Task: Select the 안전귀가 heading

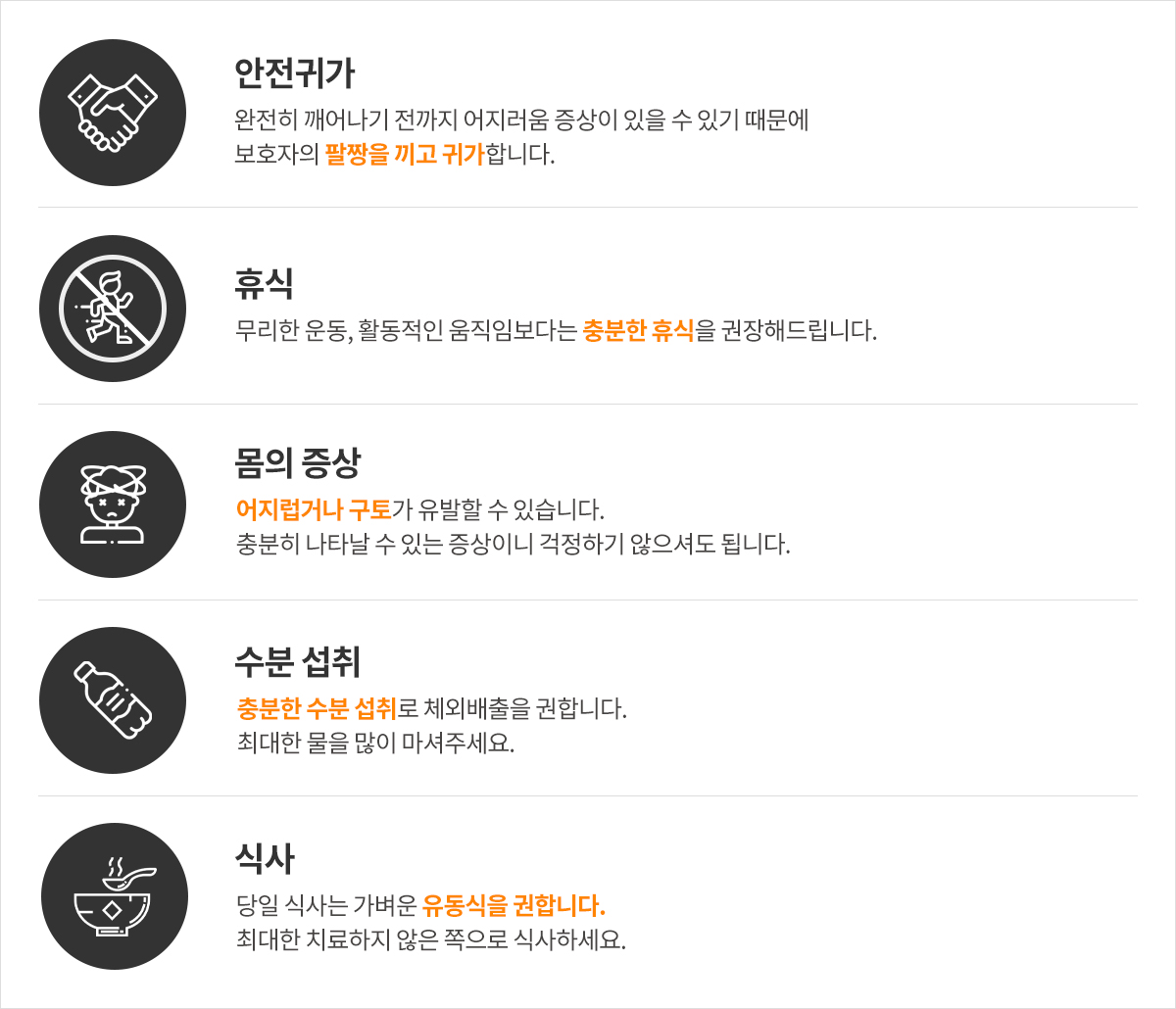Action: tap(294, 73)
